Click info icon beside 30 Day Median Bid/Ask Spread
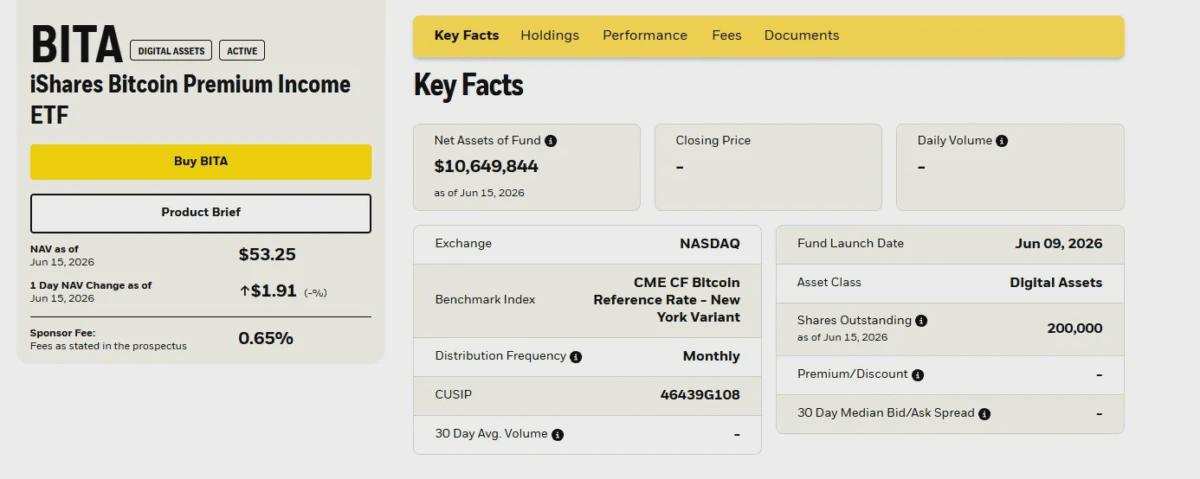The height and width of the screenshot is (479, 1200). point(984,414)
